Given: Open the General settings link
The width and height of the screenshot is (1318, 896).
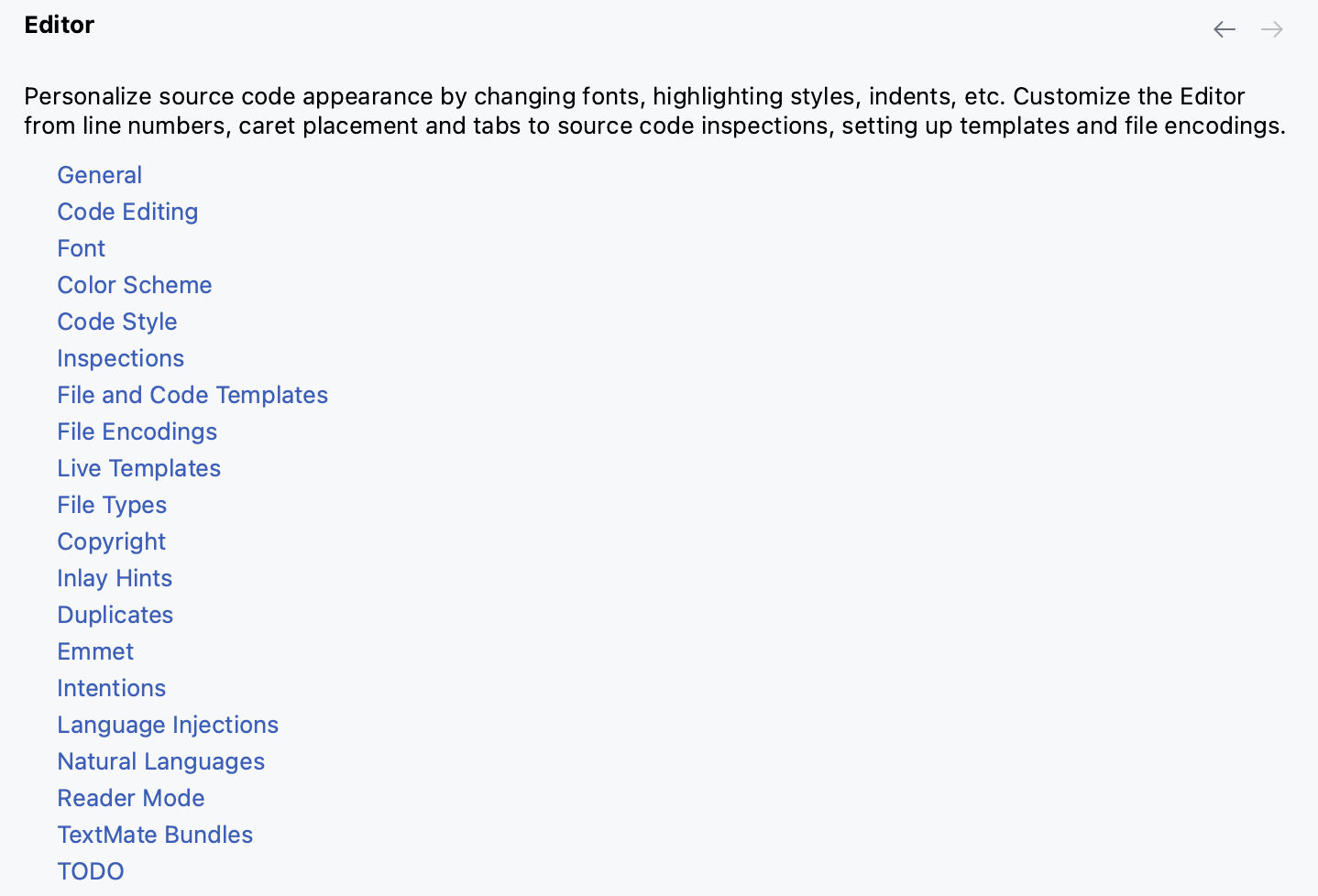Looking at the screenshot, I should 99,175.
